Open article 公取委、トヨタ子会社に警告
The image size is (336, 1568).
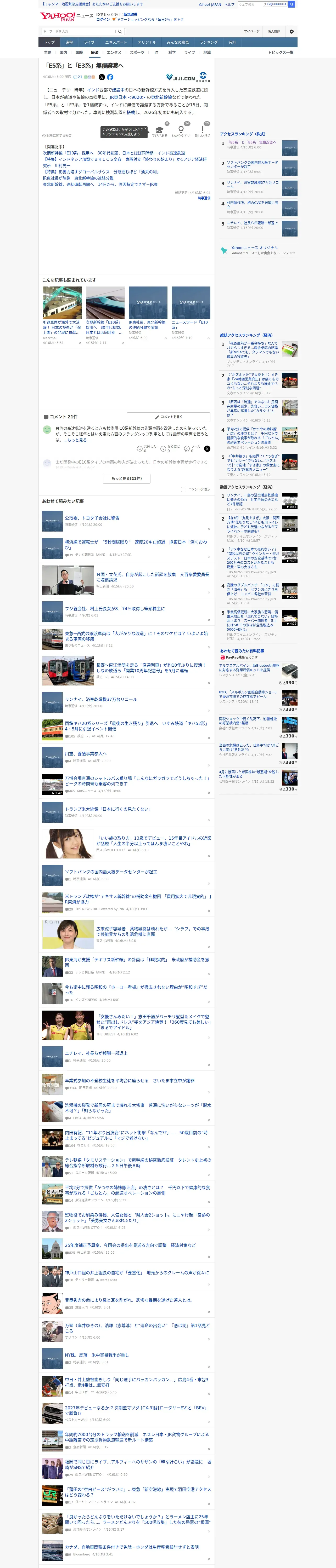point(92,518)
